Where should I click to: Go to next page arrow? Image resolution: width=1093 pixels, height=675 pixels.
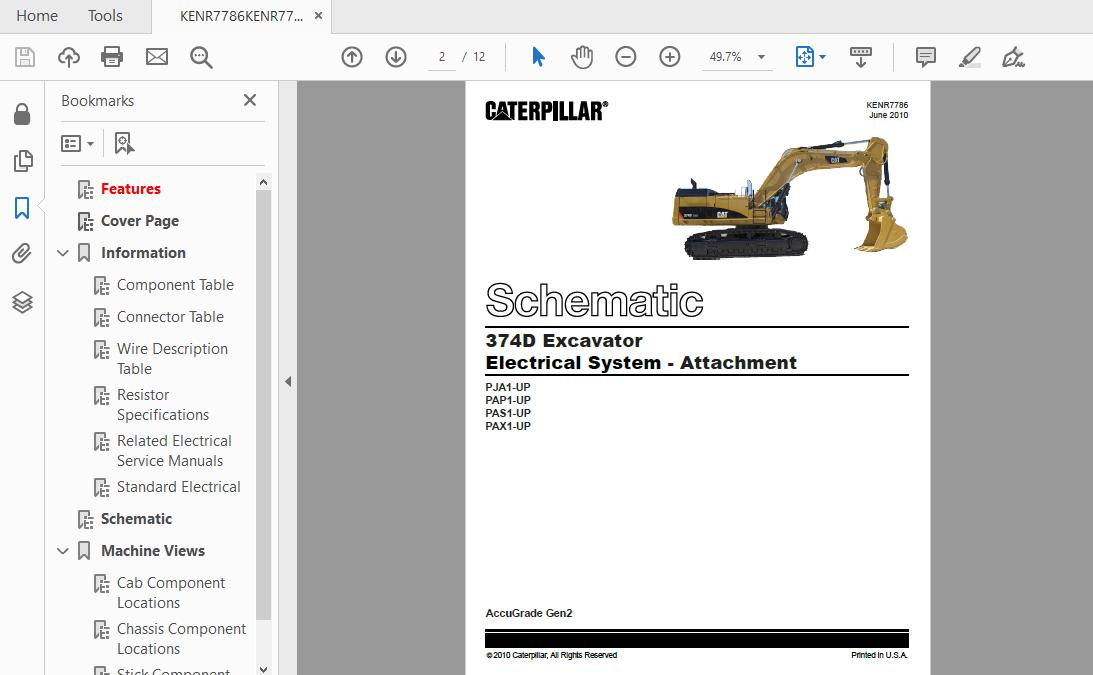[x=396, y=56]
